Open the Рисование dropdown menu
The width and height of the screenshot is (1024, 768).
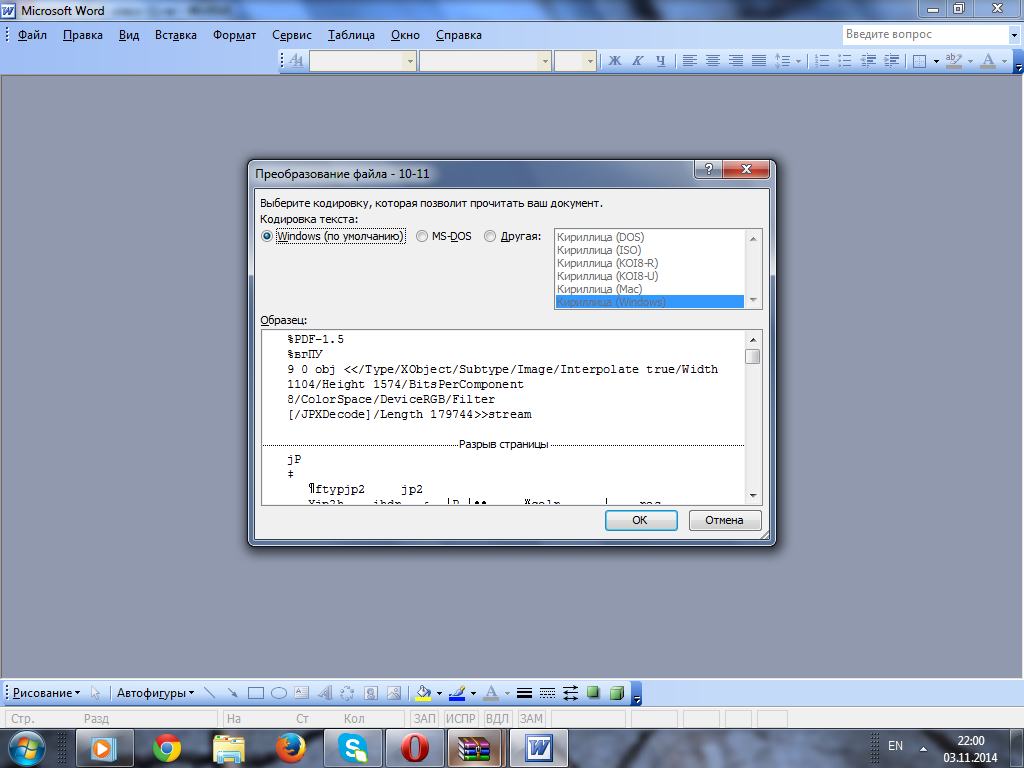click(47, 692)
